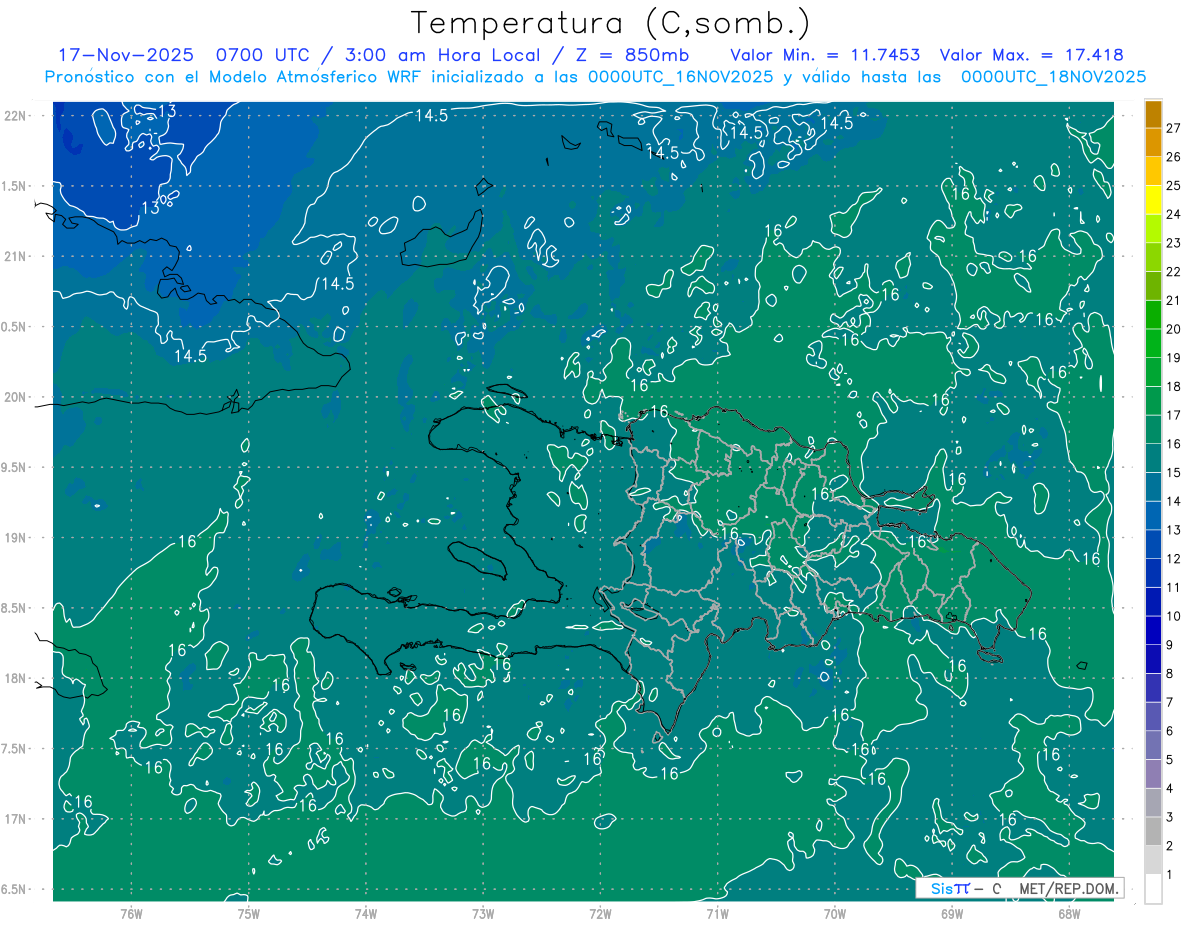Click the '3:00 am Hora Local' text
Viewport: 1200px width, 927px height.
[439, 55]
